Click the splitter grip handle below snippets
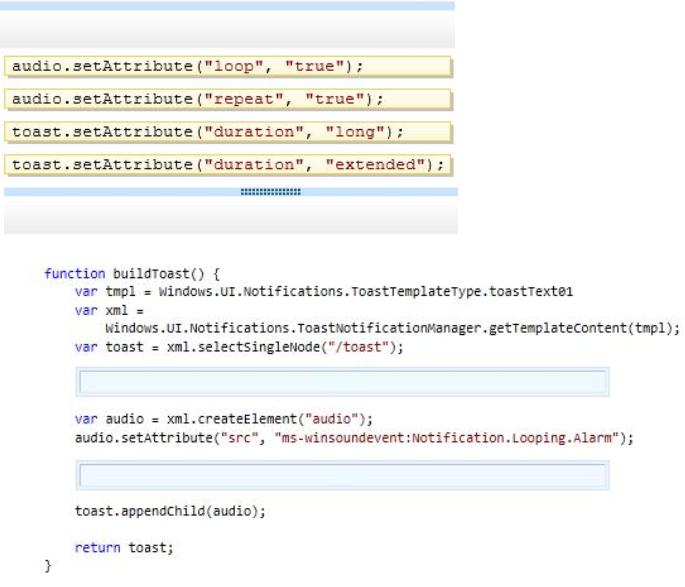The width and height of the screenshot is (685, 587). pos(270,192)
